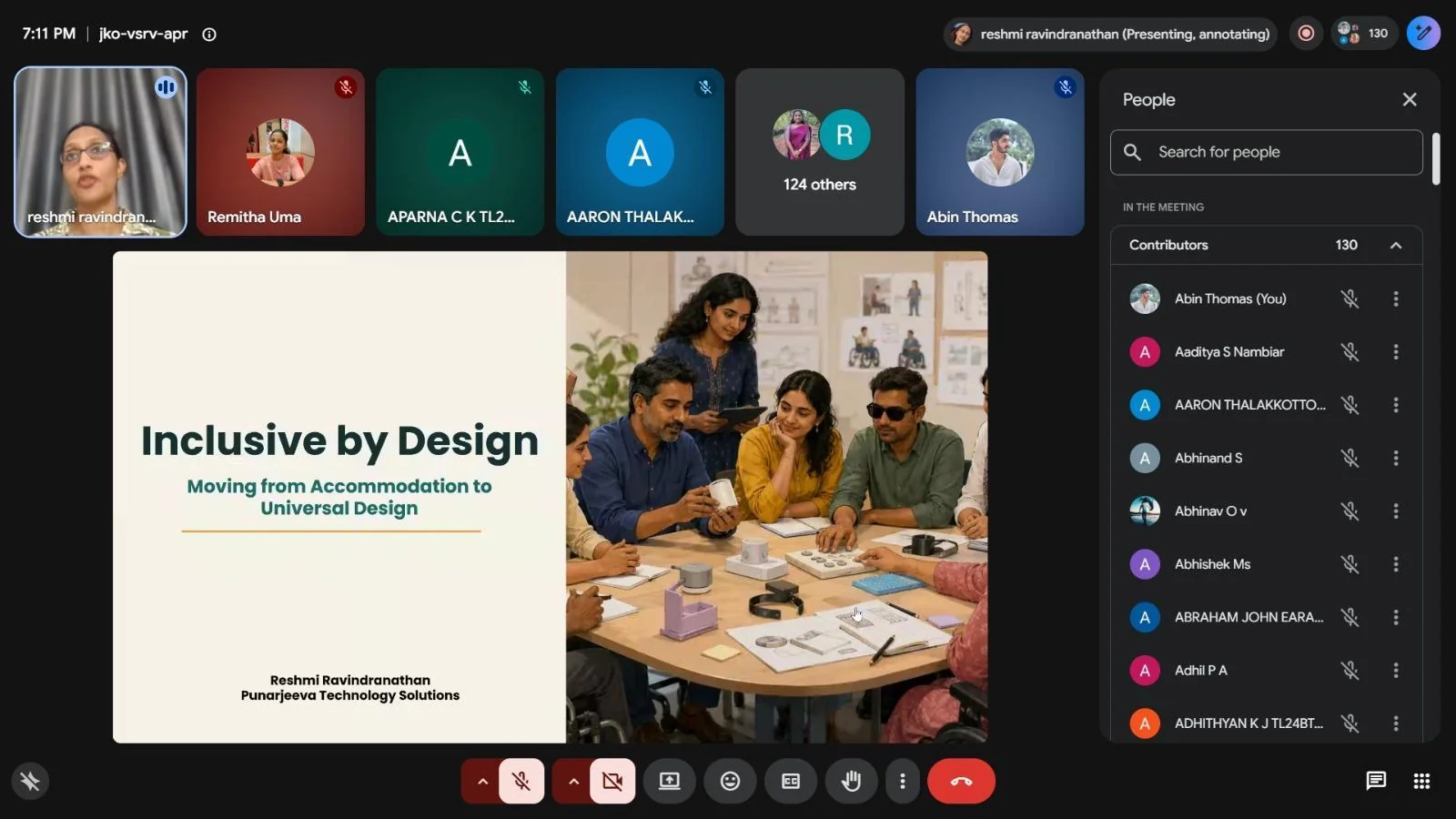Toggle raise hand button
Image resolution: width=1456 pixels, height=819 pixels.
[x=851, y=781]
